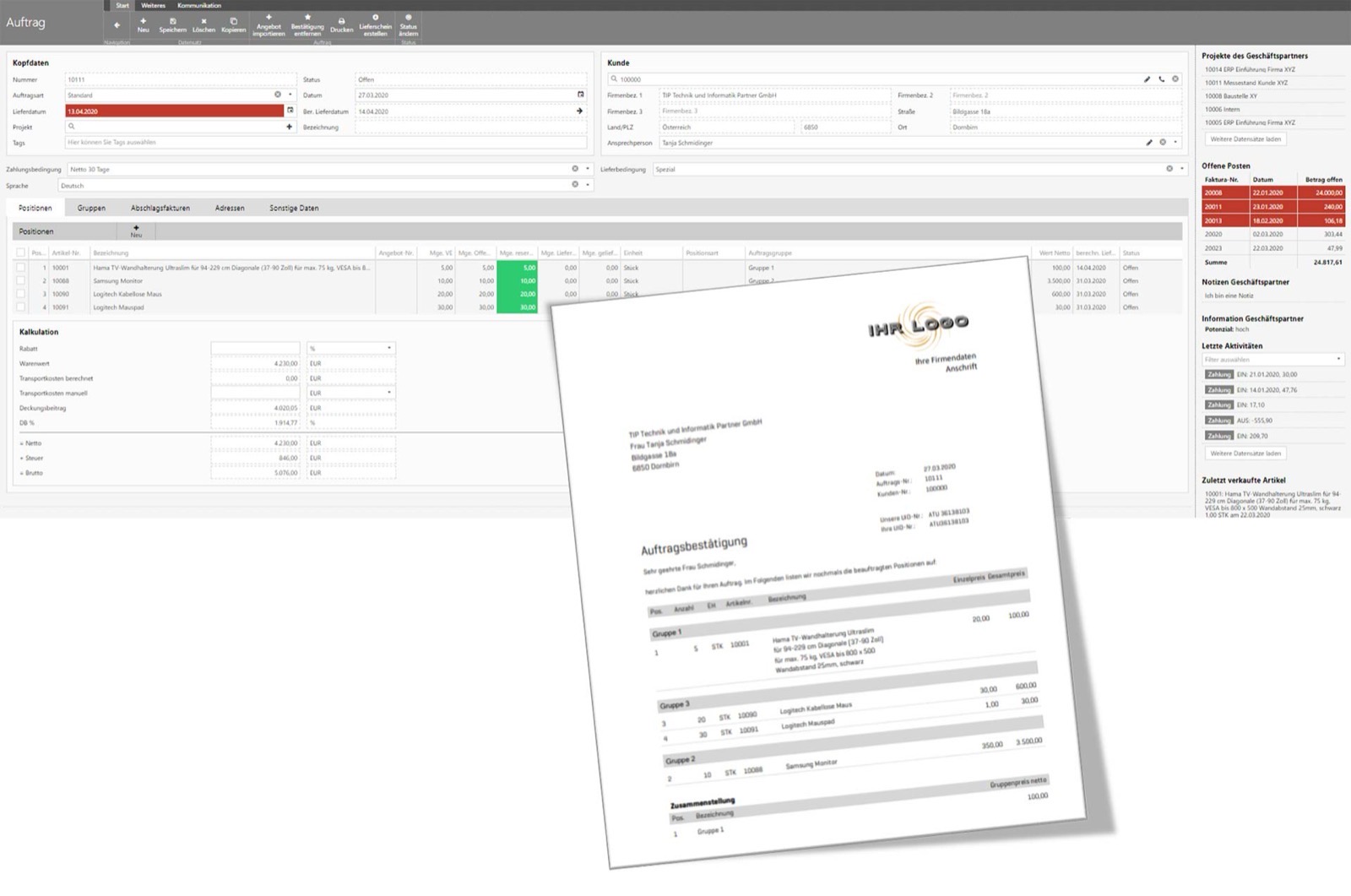
Task: Check the row for article 10001
Action: [x=20, y=268]
